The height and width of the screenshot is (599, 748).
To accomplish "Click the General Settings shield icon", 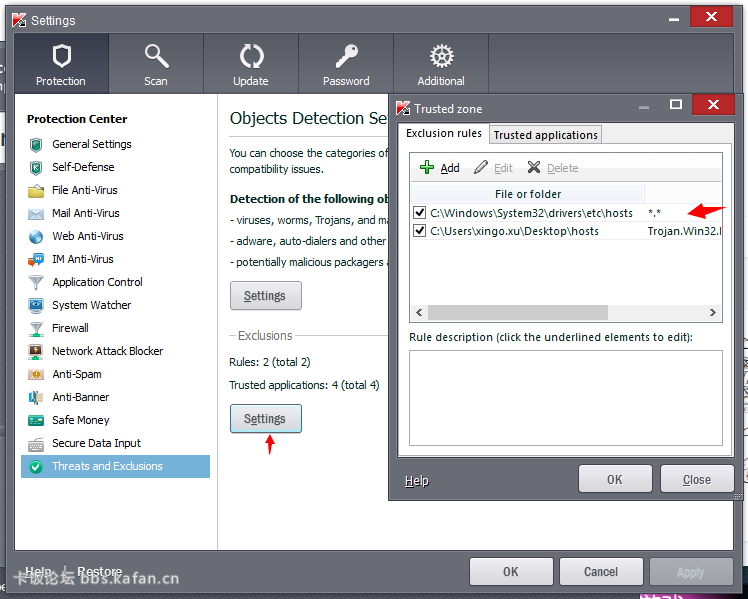I will click(36, 145).
